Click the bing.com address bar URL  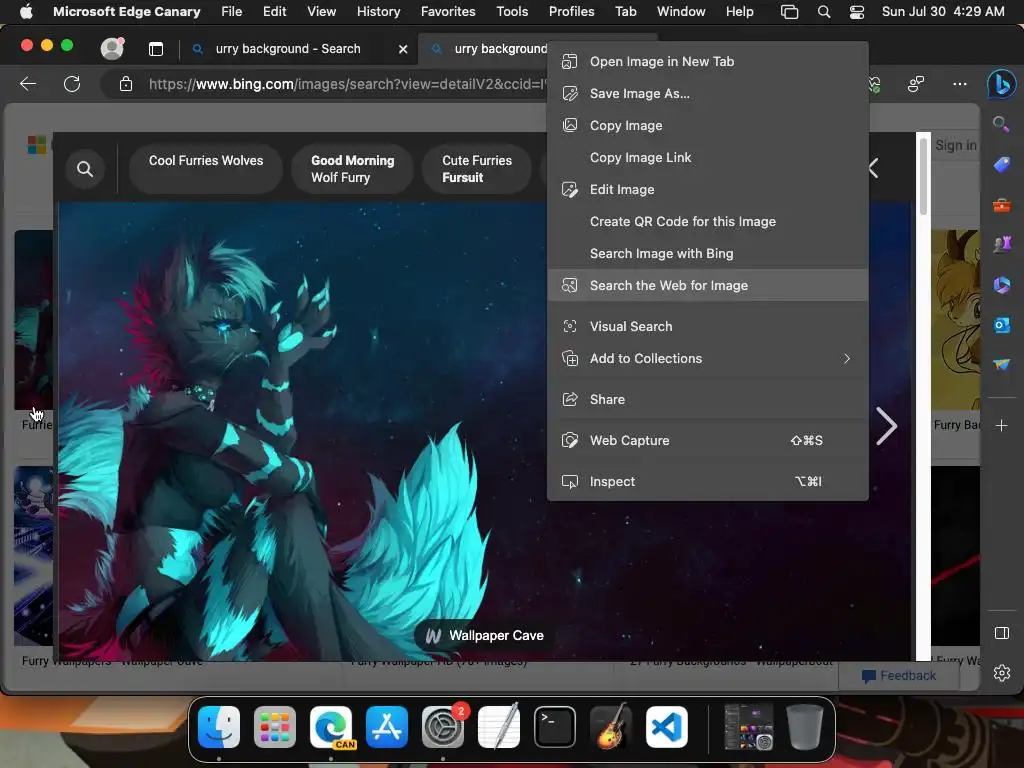tap(346, 84)
